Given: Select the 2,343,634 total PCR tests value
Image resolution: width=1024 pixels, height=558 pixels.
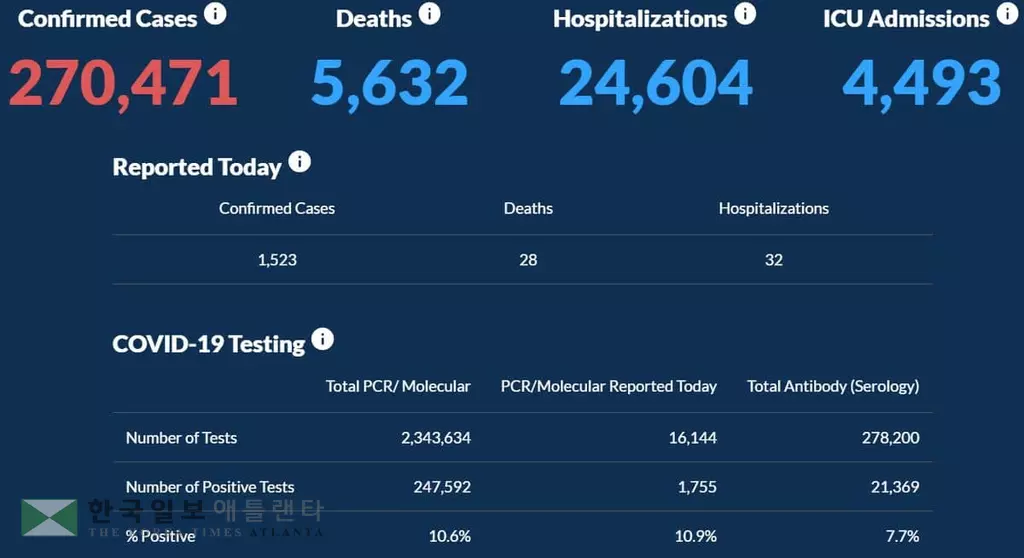Looking at the screenshot, I should (x=428, y=437).
